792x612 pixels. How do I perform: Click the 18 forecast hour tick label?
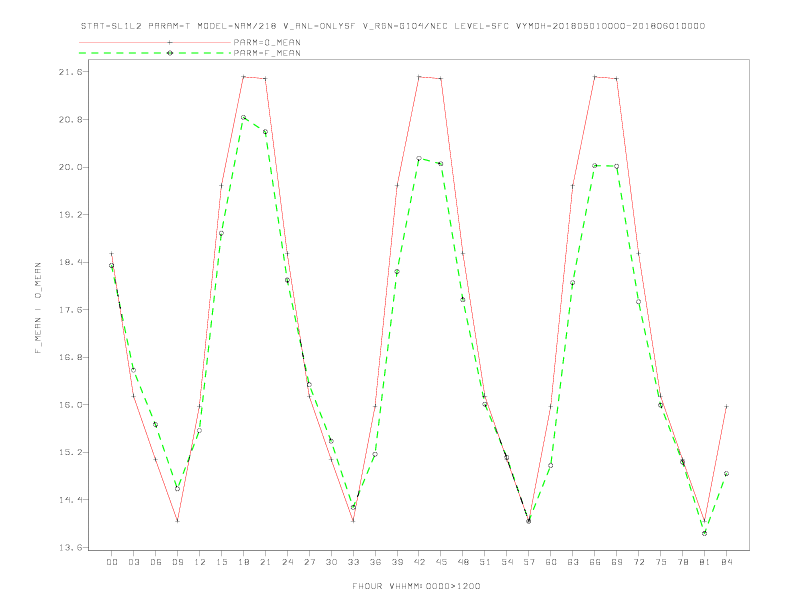click(243, 562)
